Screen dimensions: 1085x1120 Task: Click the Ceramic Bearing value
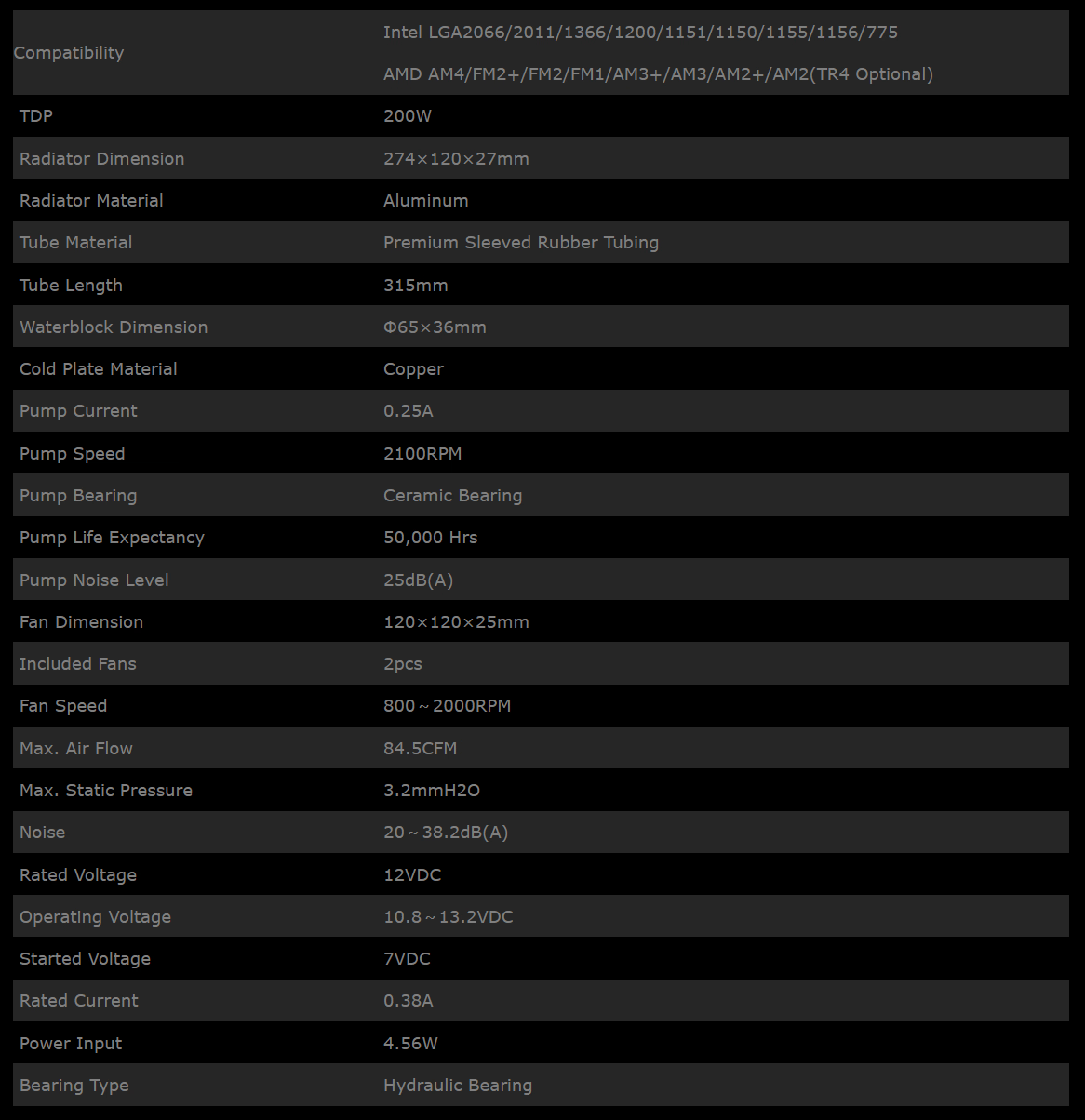point(453,496)
